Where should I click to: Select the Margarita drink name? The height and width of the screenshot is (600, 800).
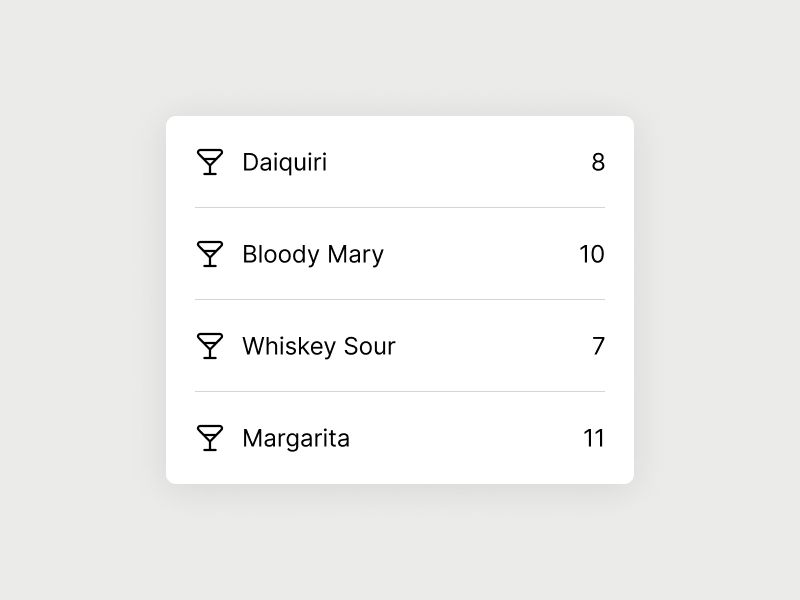tap(295, 438)
